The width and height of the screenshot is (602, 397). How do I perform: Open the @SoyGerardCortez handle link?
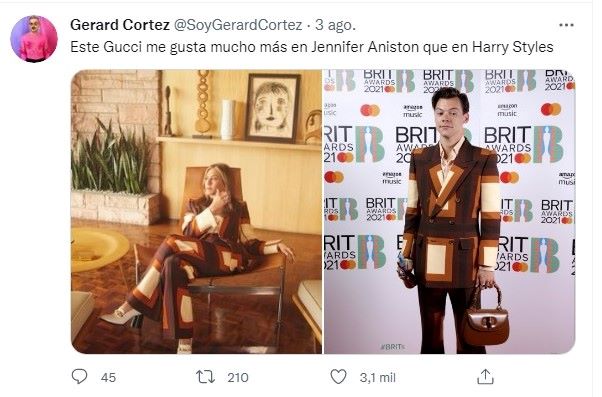[x=238, y=25]
